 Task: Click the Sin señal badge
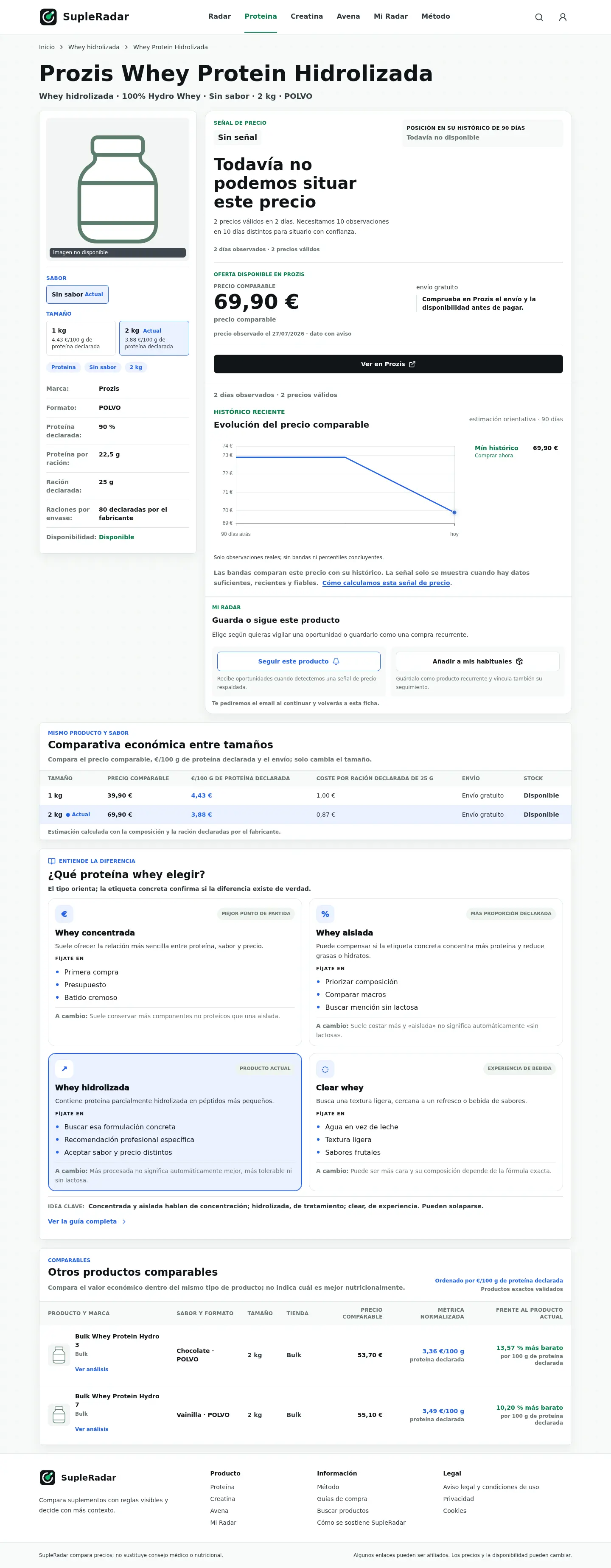(x=237, y=137)
